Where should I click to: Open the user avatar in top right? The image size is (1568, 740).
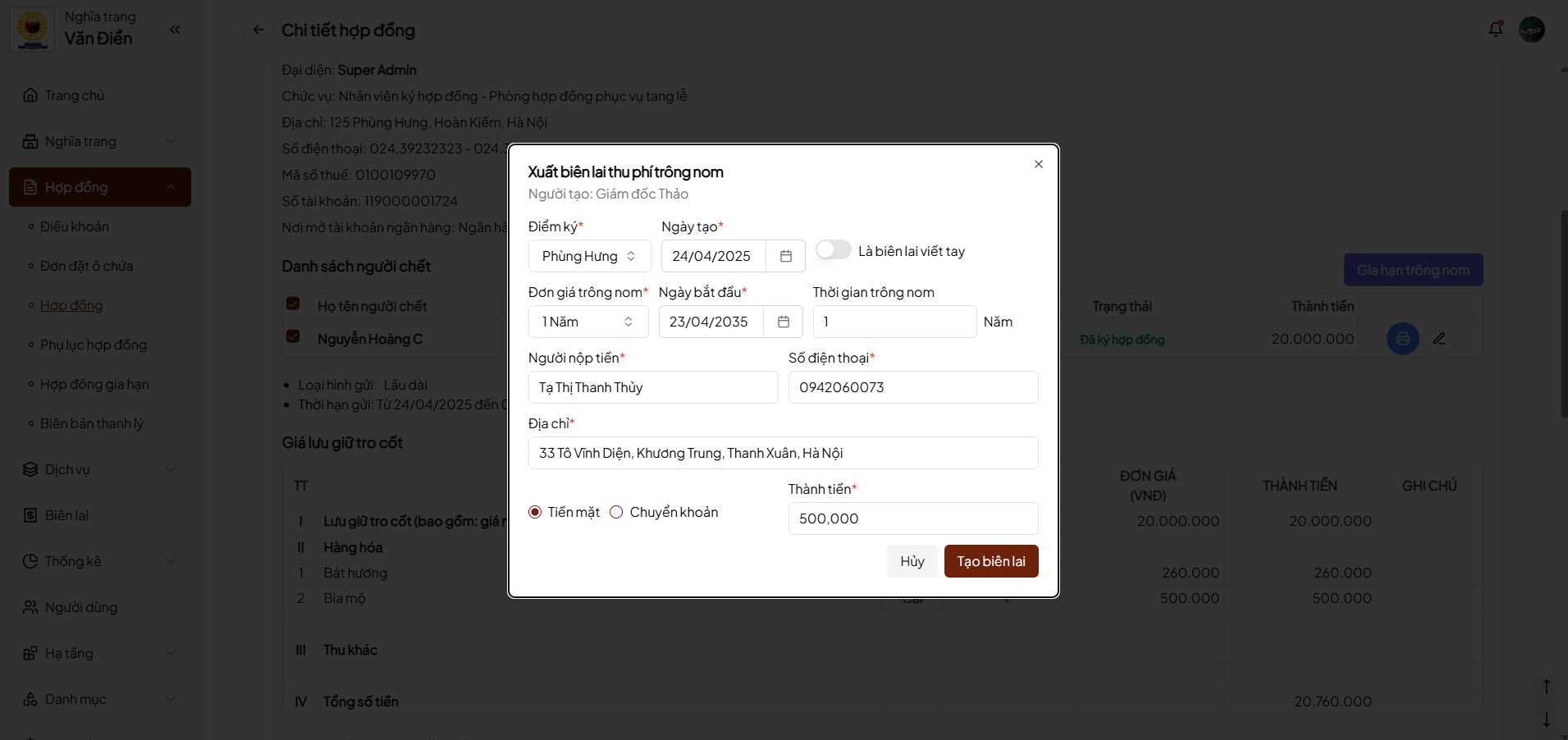point(1531,30)
